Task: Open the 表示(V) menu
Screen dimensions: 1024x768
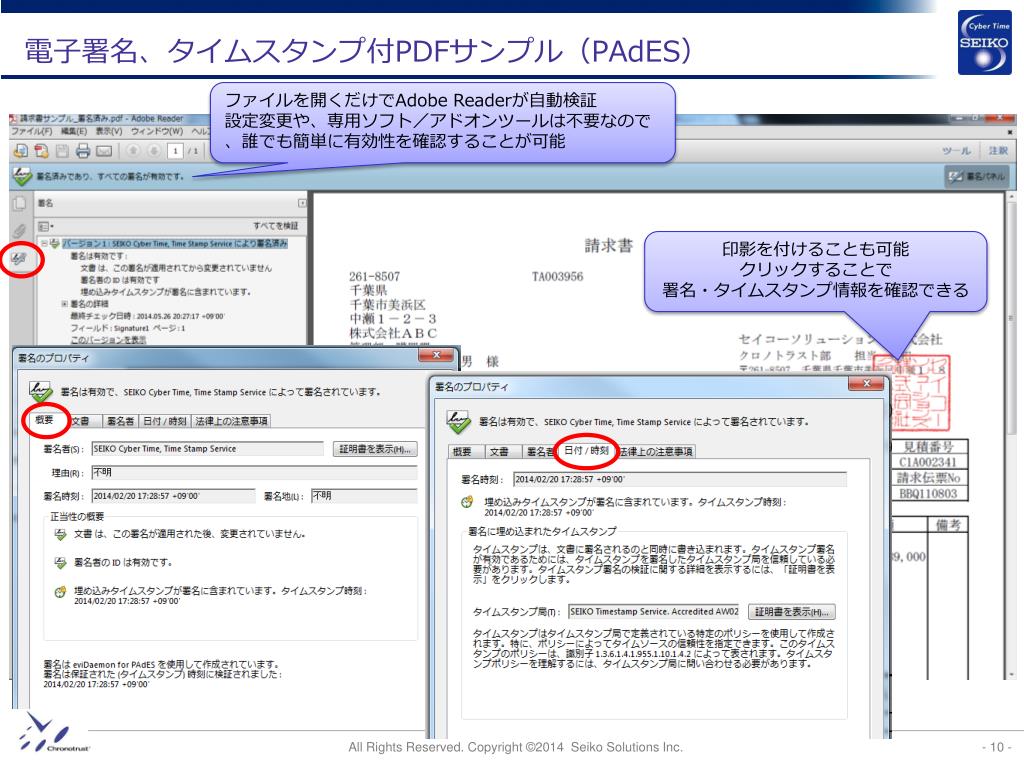Action: [x=108, y=131]
